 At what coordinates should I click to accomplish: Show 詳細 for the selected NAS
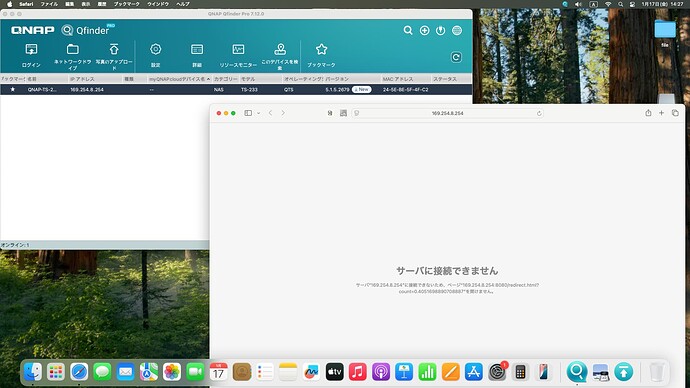click(197, 55)
